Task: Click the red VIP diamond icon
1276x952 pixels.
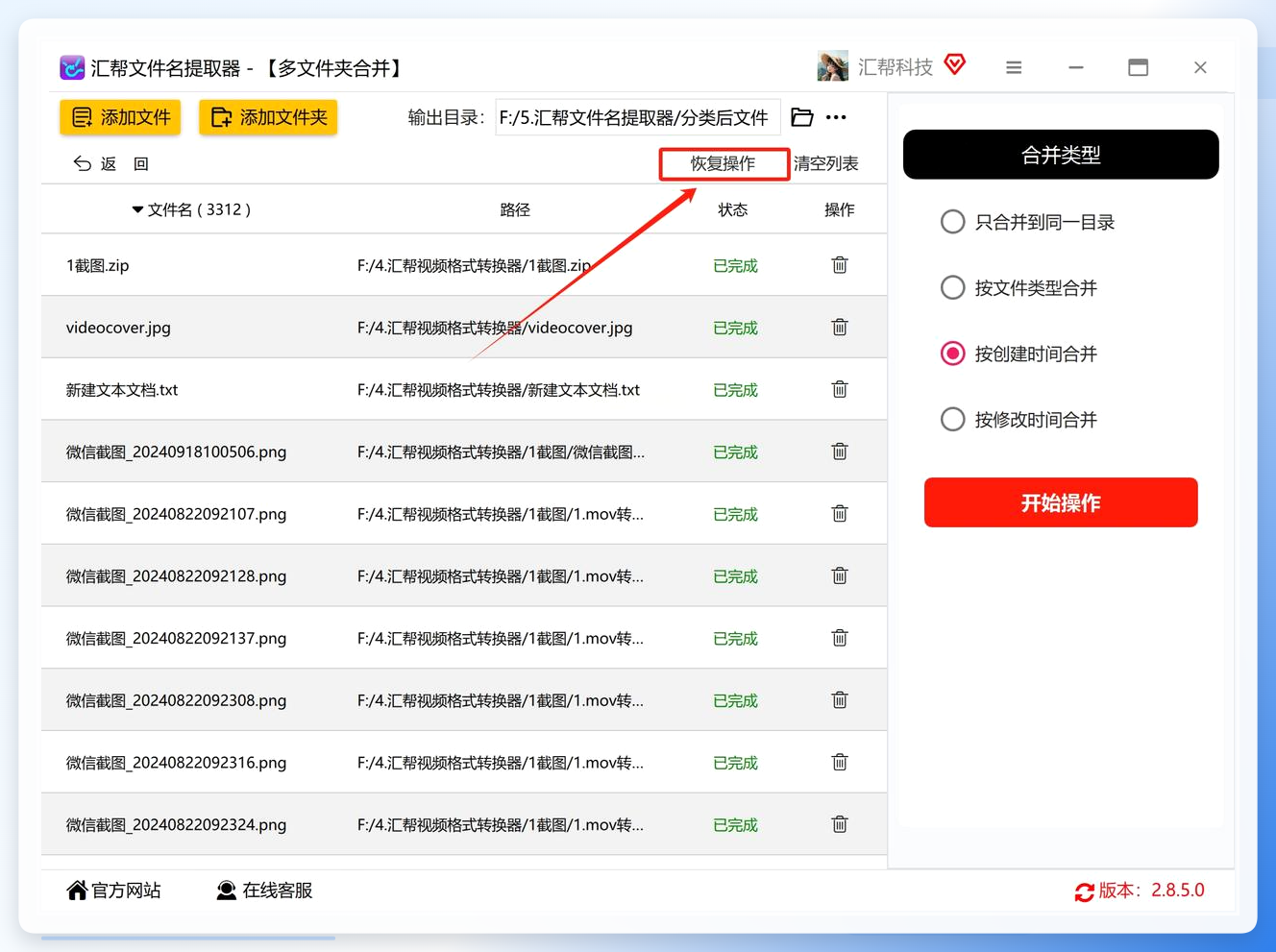Action: click(x=954, y=64)
